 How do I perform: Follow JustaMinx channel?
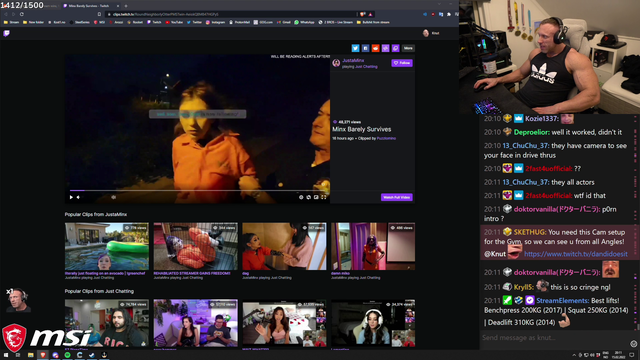pyautogui.click(x=402, y=63)
